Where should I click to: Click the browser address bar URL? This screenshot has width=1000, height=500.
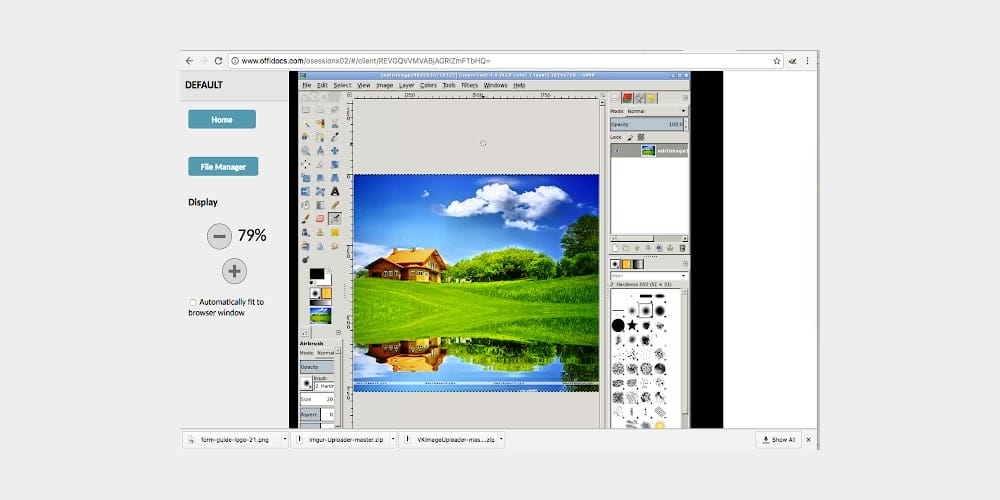(x=365, y=61)
